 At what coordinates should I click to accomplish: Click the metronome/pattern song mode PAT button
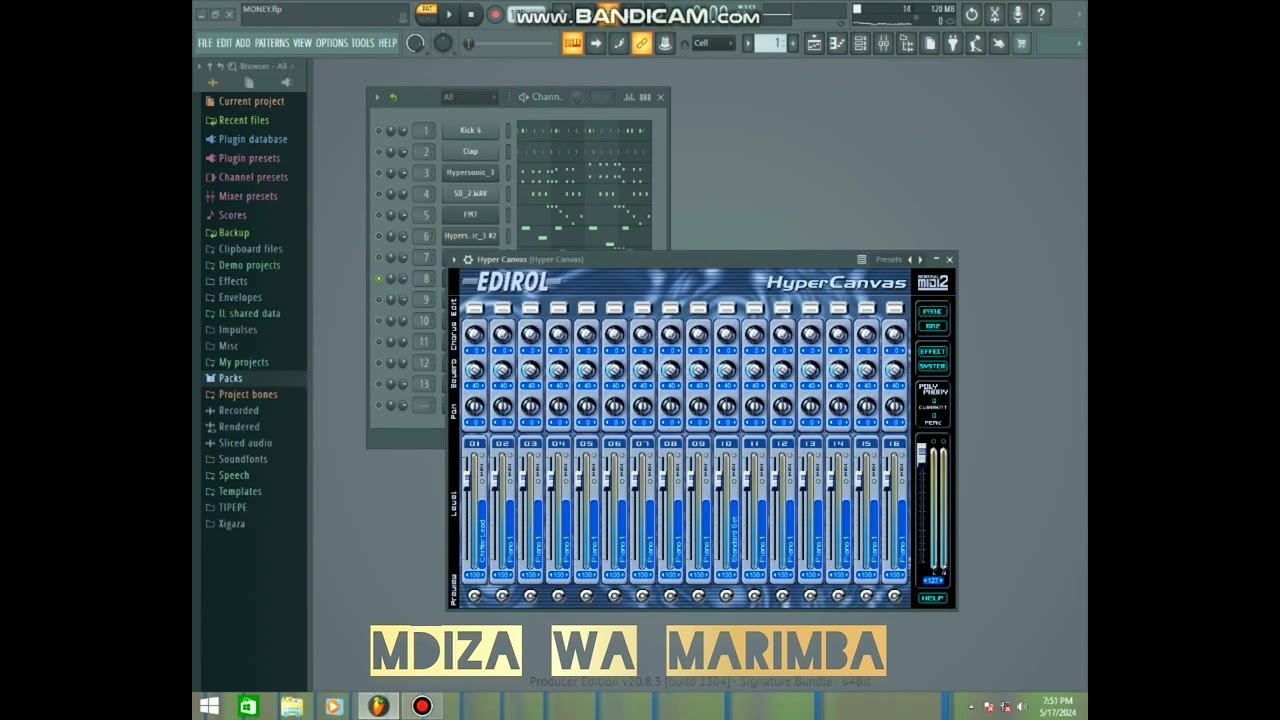point(427,11)
